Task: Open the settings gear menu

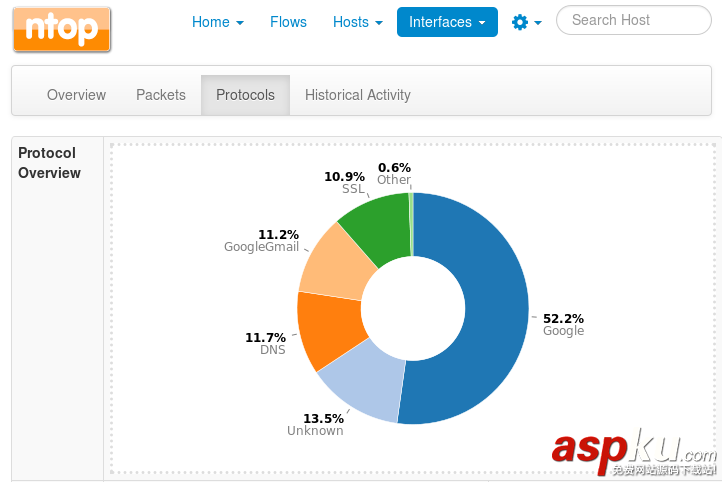Action: pos(526,22)
